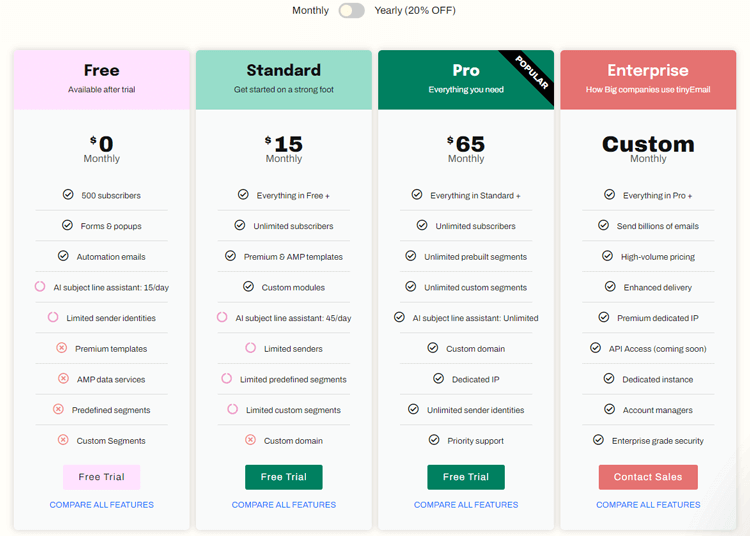750x536 pixels.
Task: Click checkmark icon beside Custom modules
Action: [x=248, y=286]
